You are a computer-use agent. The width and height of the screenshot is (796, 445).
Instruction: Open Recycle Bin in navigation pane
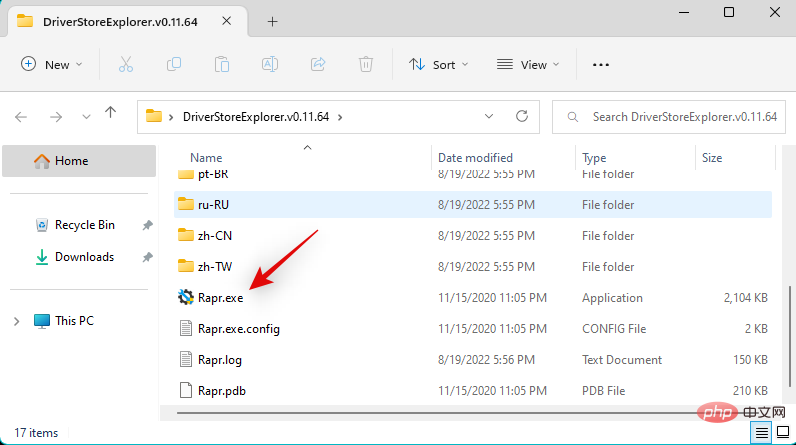pos(84,225)
